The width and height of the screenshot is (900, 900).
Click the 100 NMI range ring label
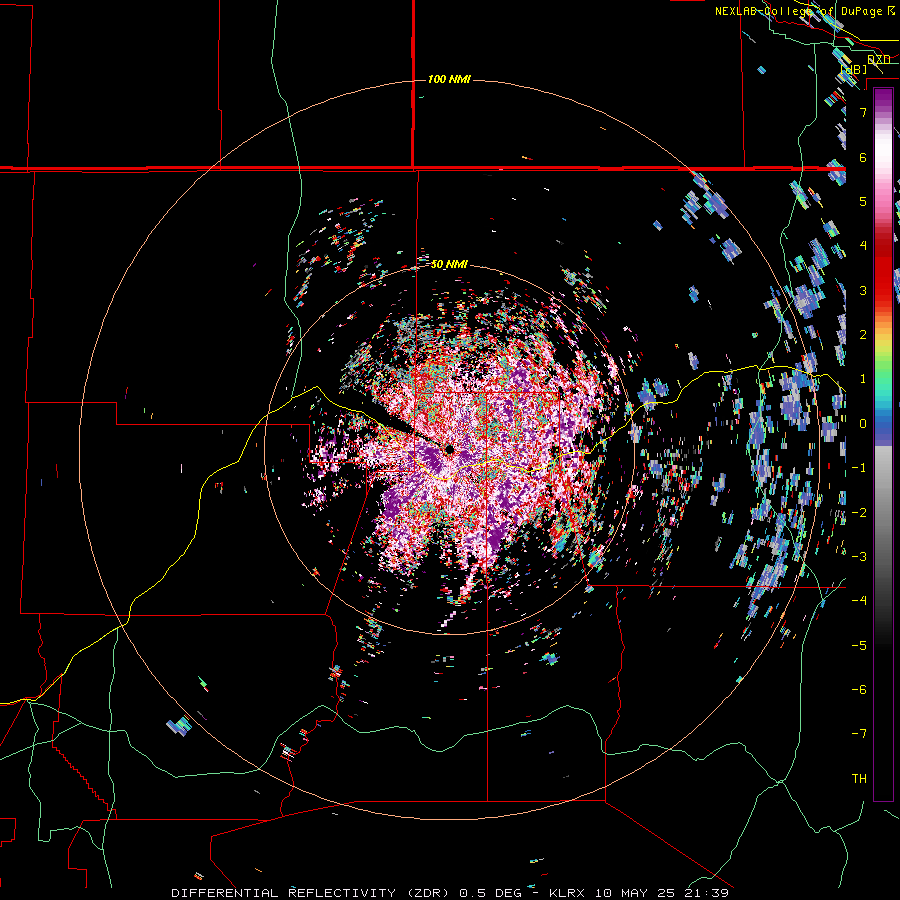point(449,79)
